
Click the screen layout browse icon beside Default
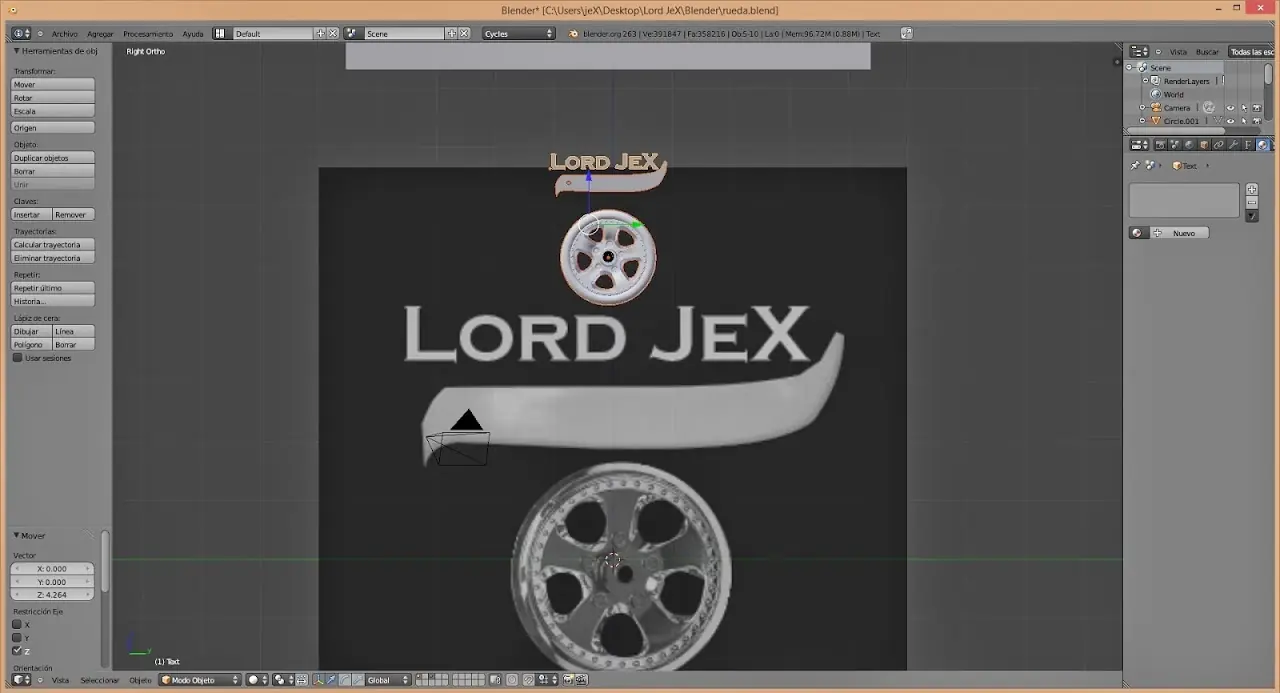(220, 33)
